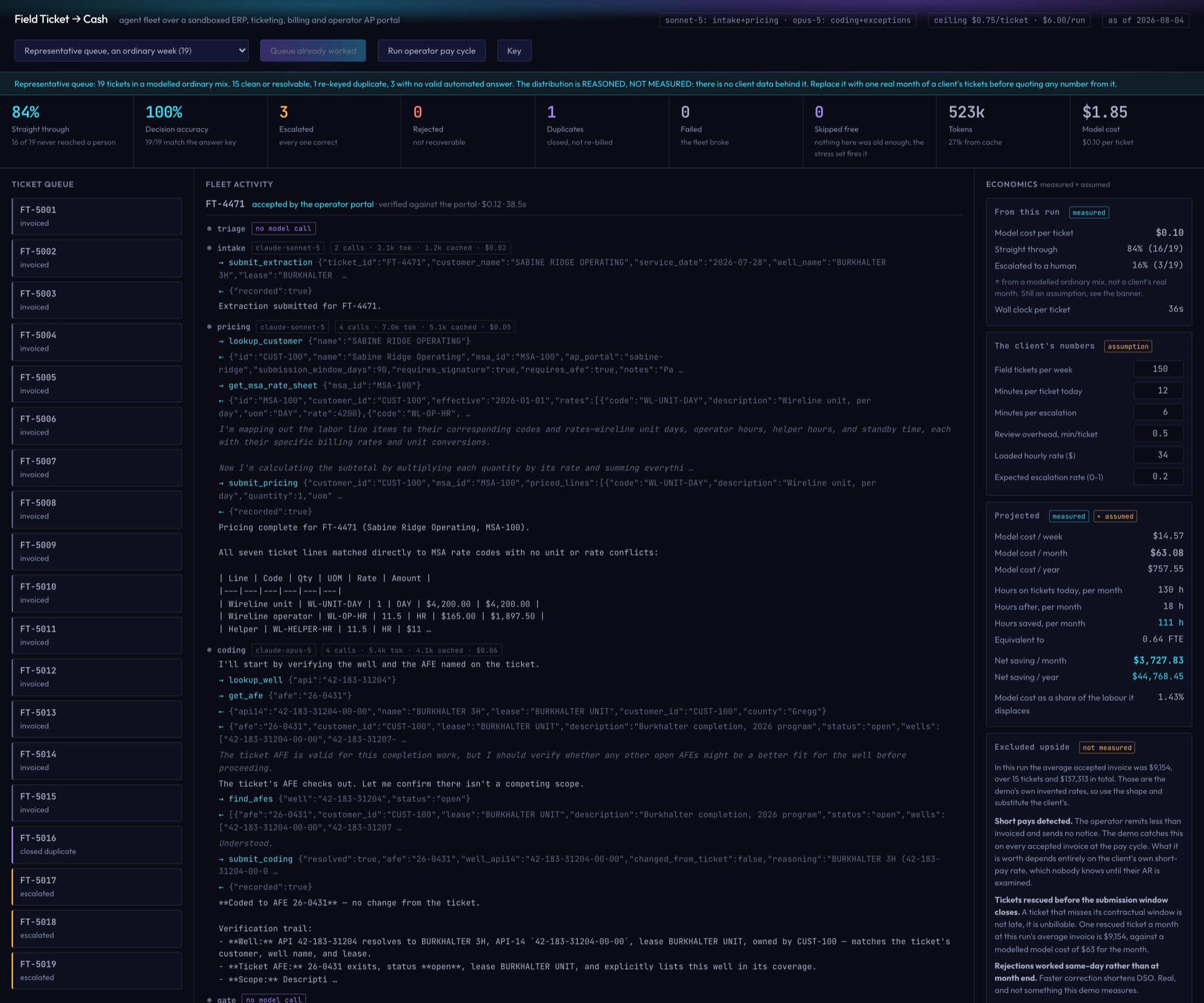1204x1003 pixels.
Task: Click the get_afe tool call
Action: [x=246, y=695]
